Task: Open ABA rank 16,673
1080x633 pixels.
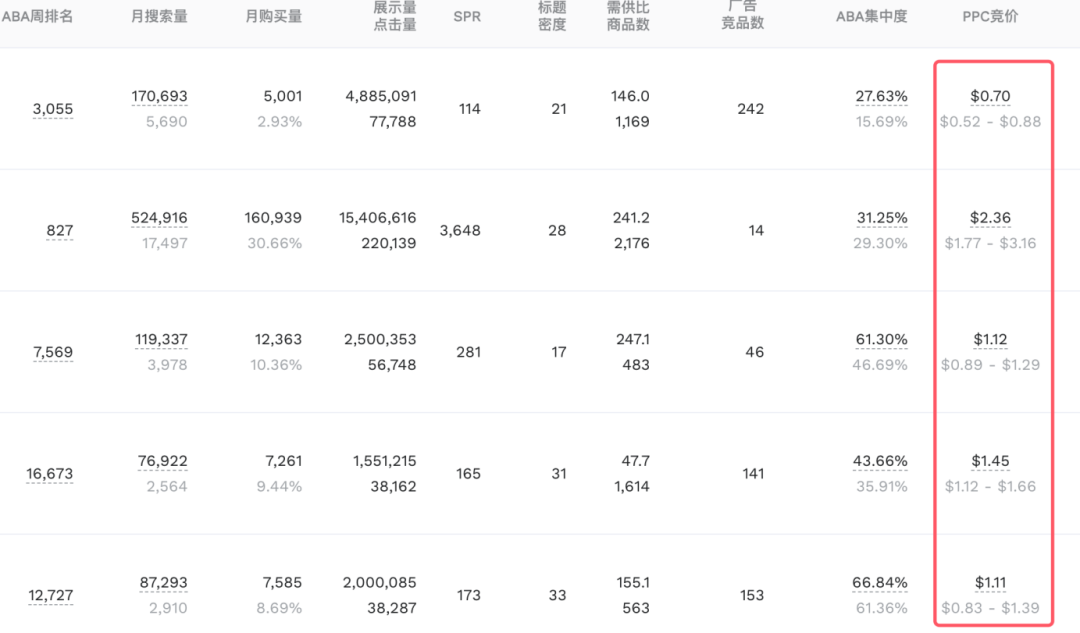Action: point(50,474)
